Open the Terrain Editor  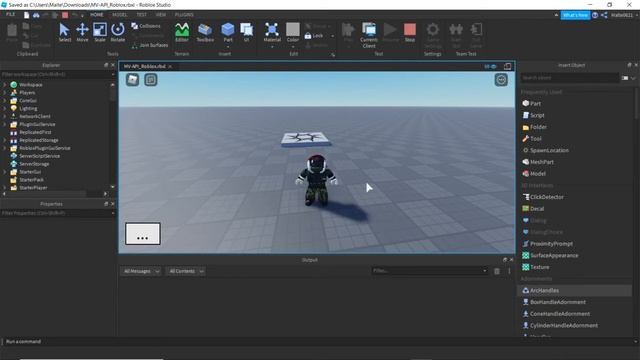click(x=182, y=32)
